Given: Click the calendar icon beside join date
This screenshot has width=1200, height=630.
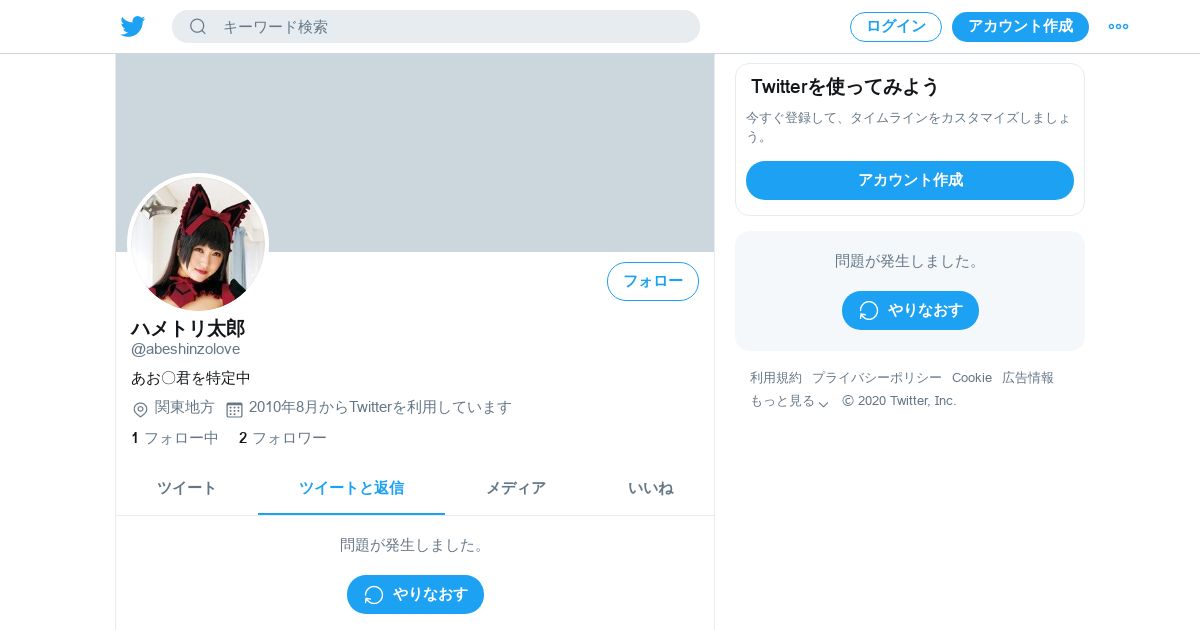Looking at the screenshot, I should pyautogui.click(x=234, y=409).
